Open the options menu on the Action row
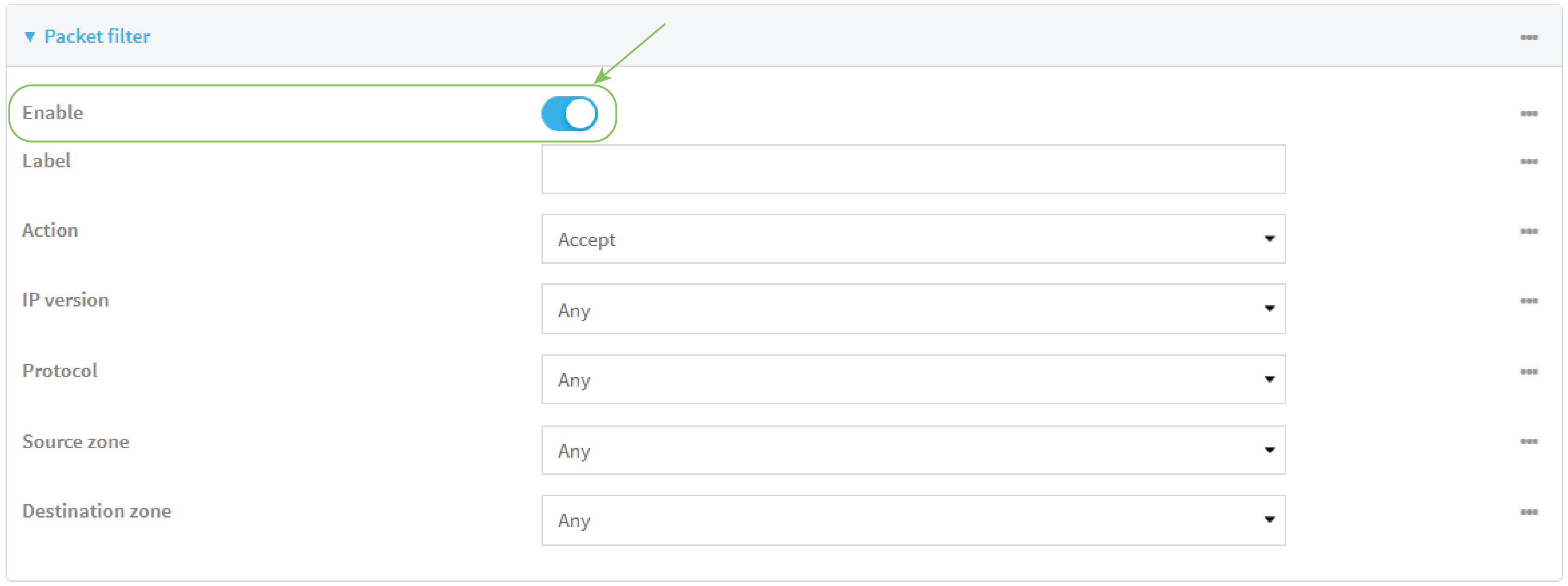 1530,232
